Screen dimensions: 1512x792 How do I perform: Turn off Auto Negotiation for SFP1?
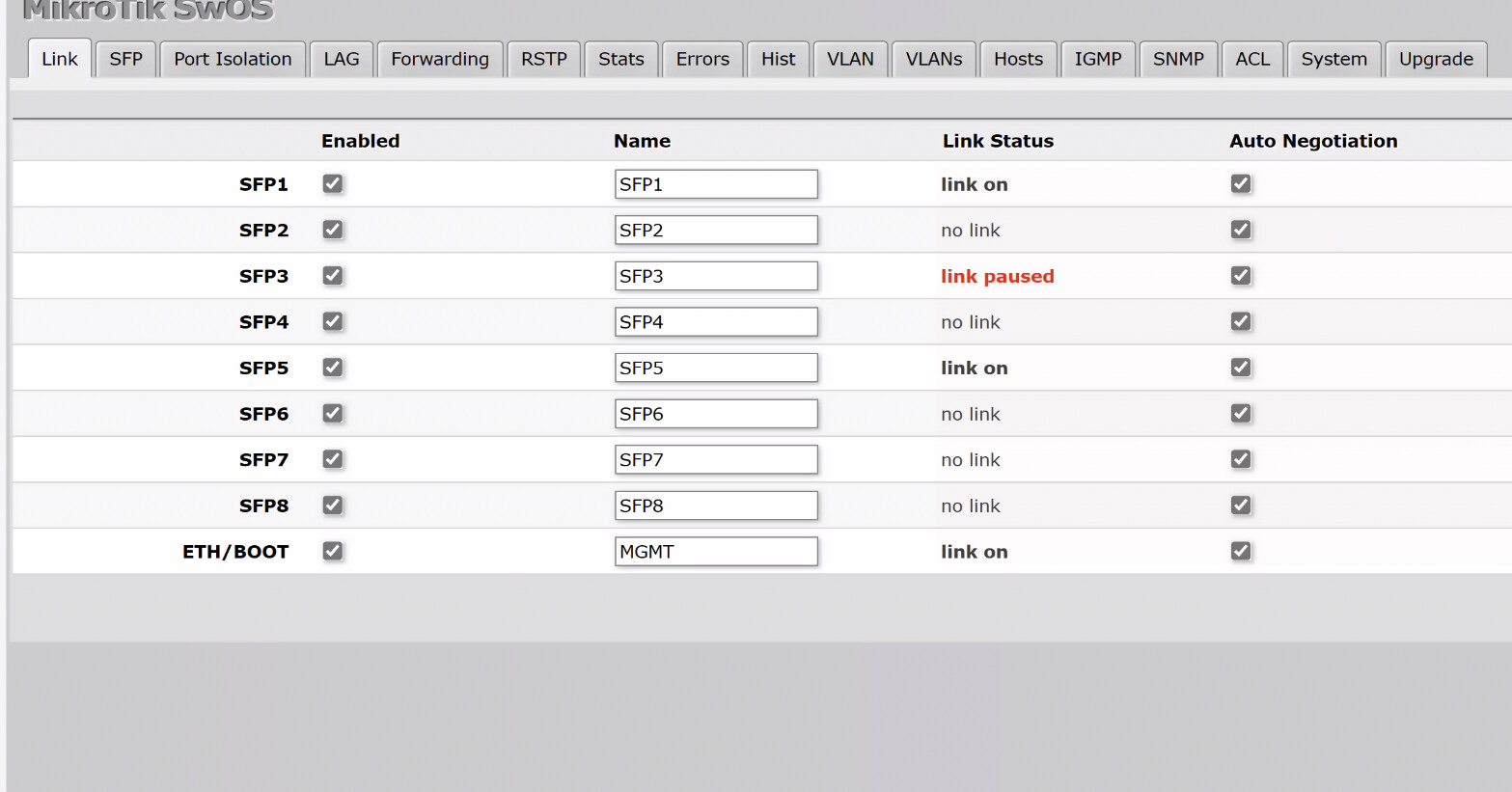(x=1241, y=183)
